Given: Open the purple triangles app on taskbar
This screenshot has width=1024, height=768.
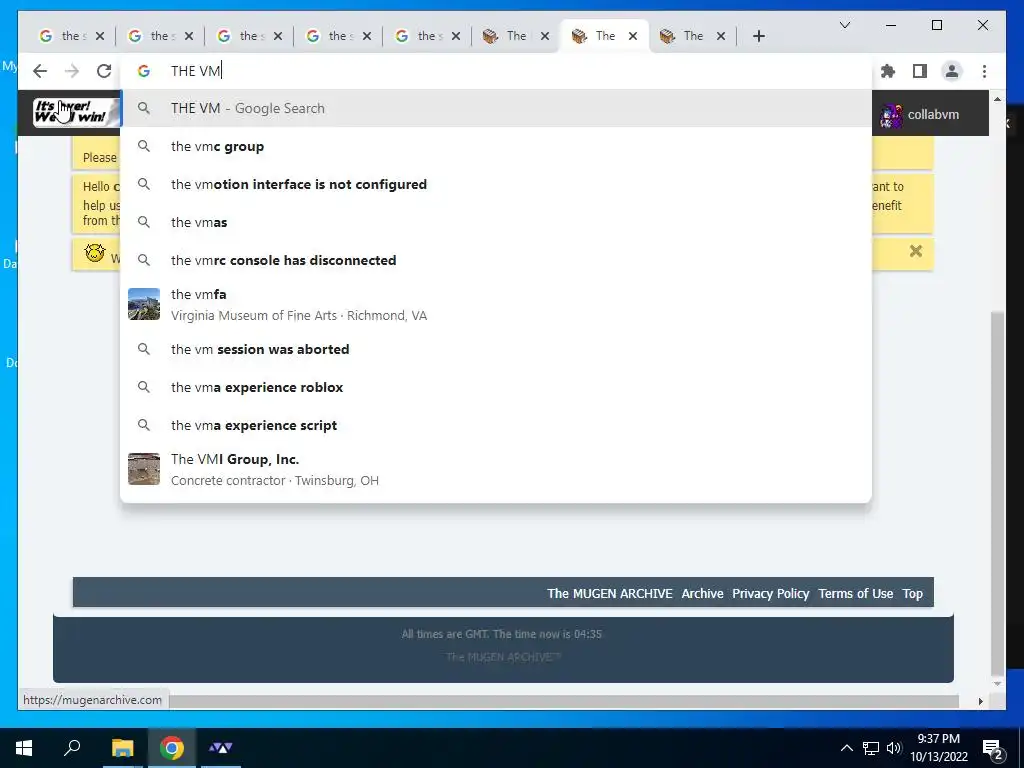Looking at the screenshot, I should point(221,748).
